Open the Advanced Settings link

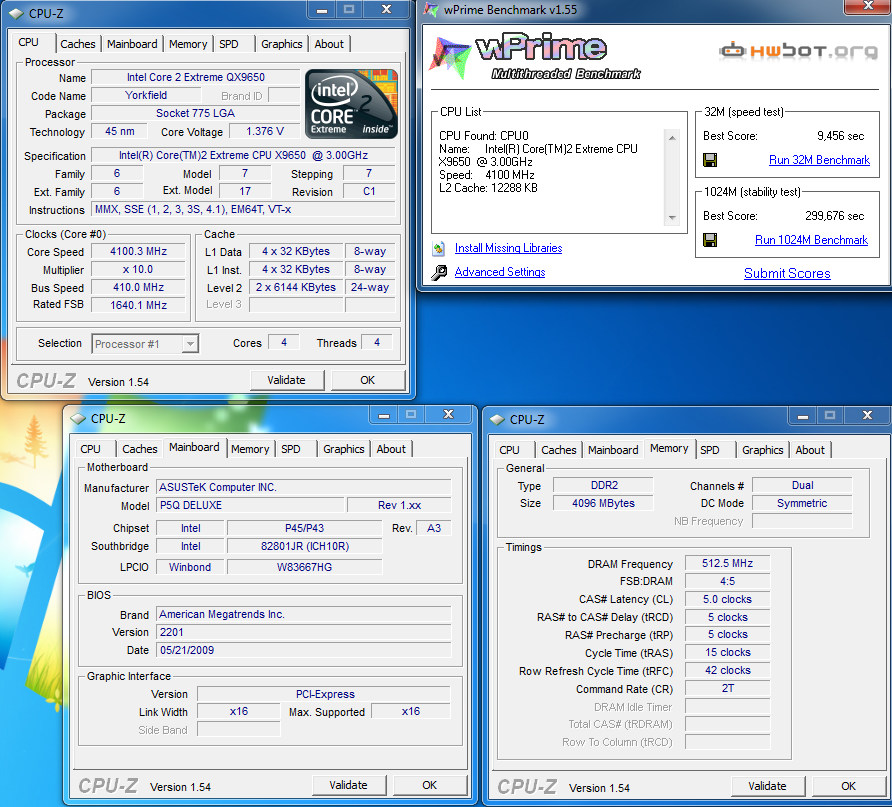(500, 272)
